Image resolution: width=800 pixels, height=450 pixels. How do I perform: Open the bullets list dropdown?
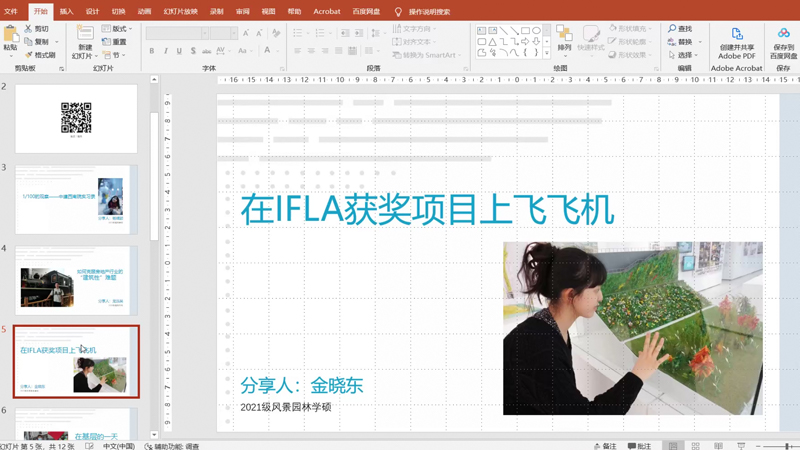point(308,33)
